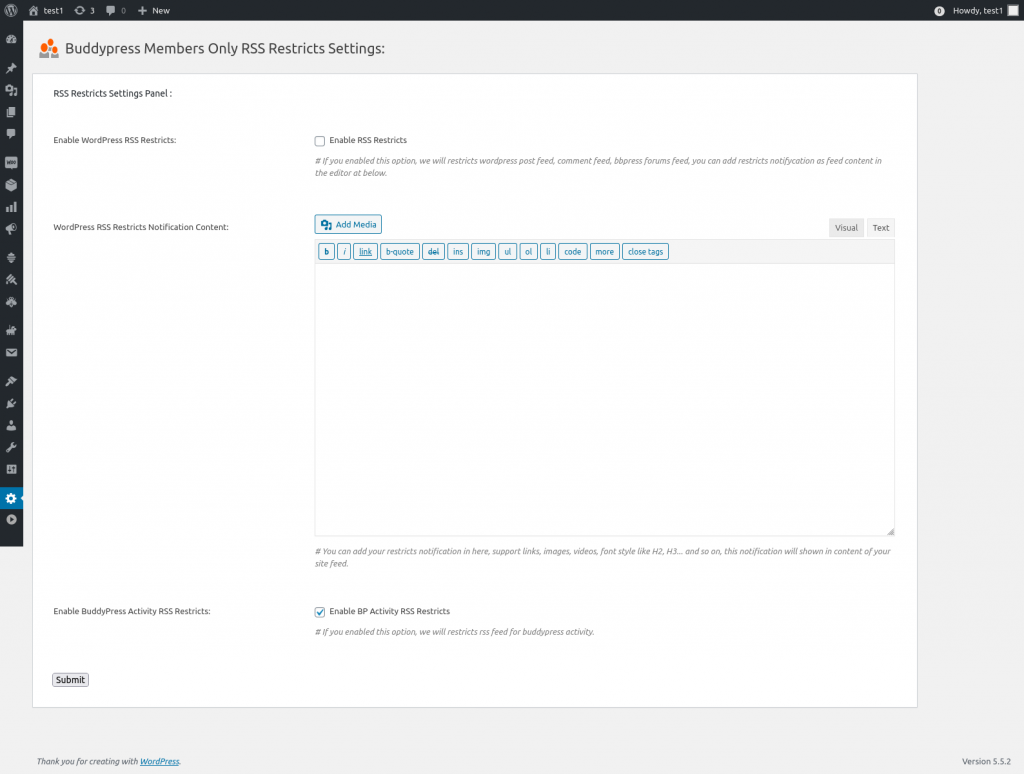Image resolution: width=1024 pixels, height=774 pixels.
Task: Open the Comments icon in the sidebar
Action: pos(11,134)
